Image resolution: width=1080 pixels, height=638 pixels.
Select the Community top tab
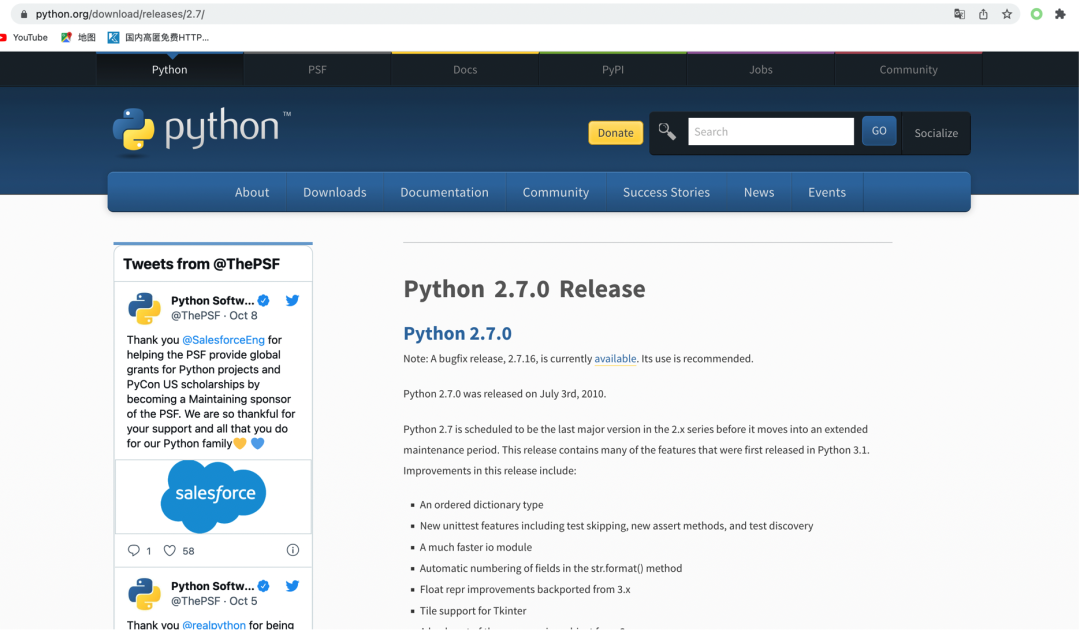[908, 70]
